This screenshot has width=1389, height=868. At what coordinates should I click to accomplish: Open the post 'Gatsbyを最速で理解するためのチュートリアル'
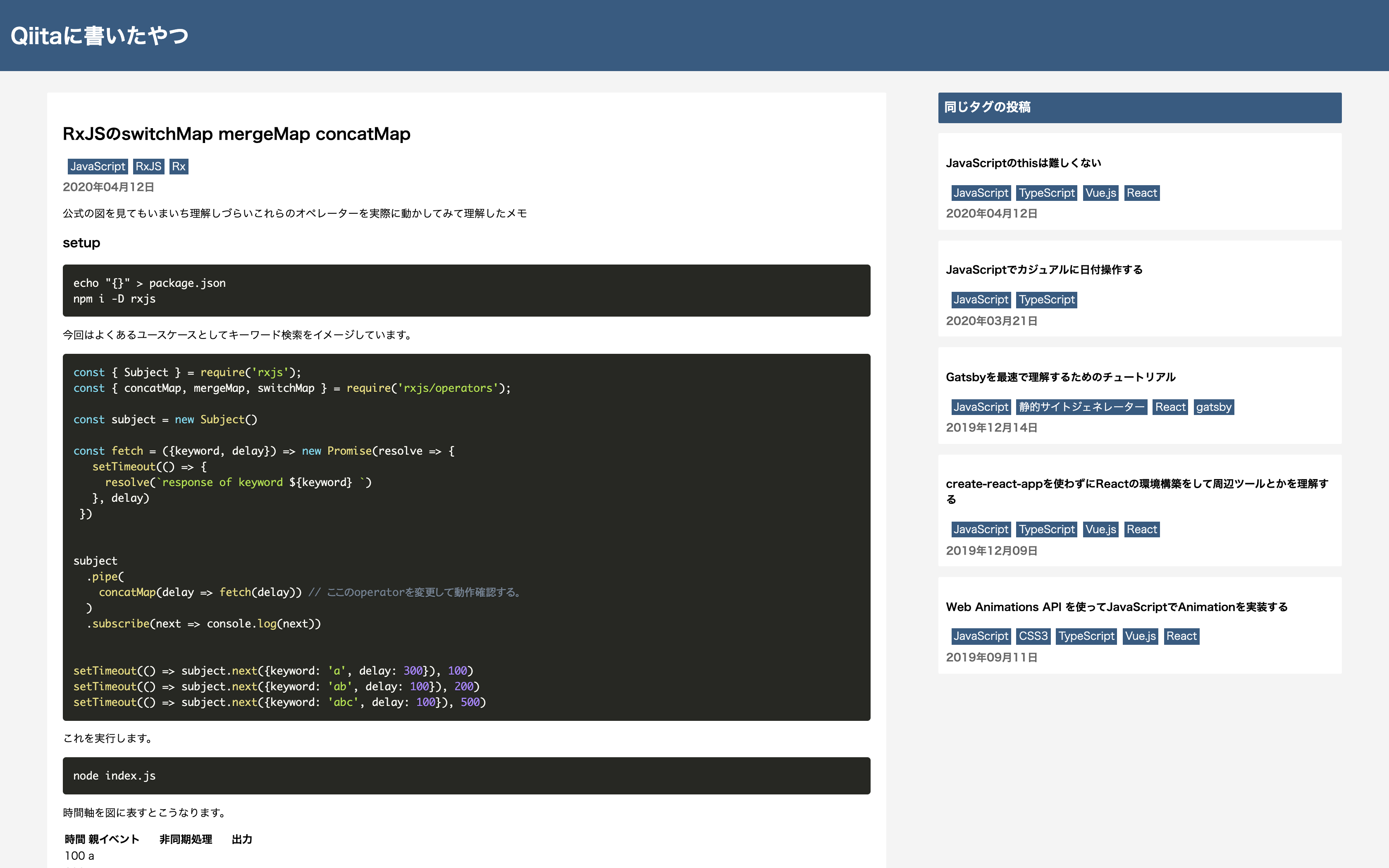pos(1061,377)
